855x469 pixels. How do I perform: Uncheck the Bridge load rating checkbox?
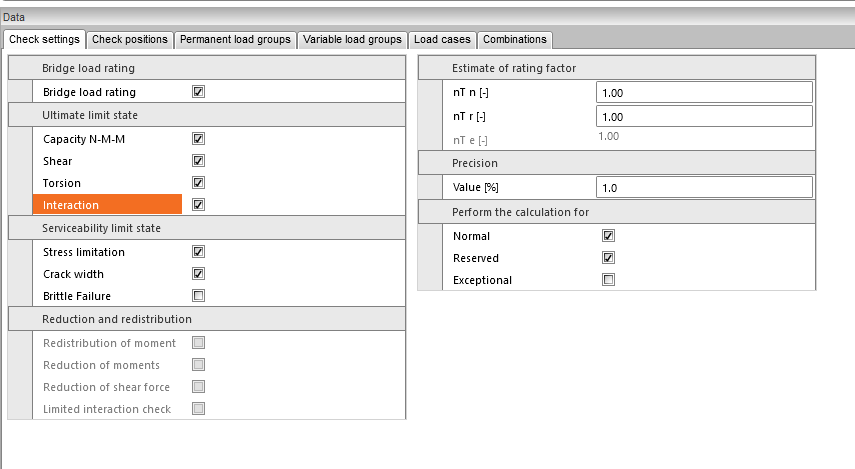[198, 92]
